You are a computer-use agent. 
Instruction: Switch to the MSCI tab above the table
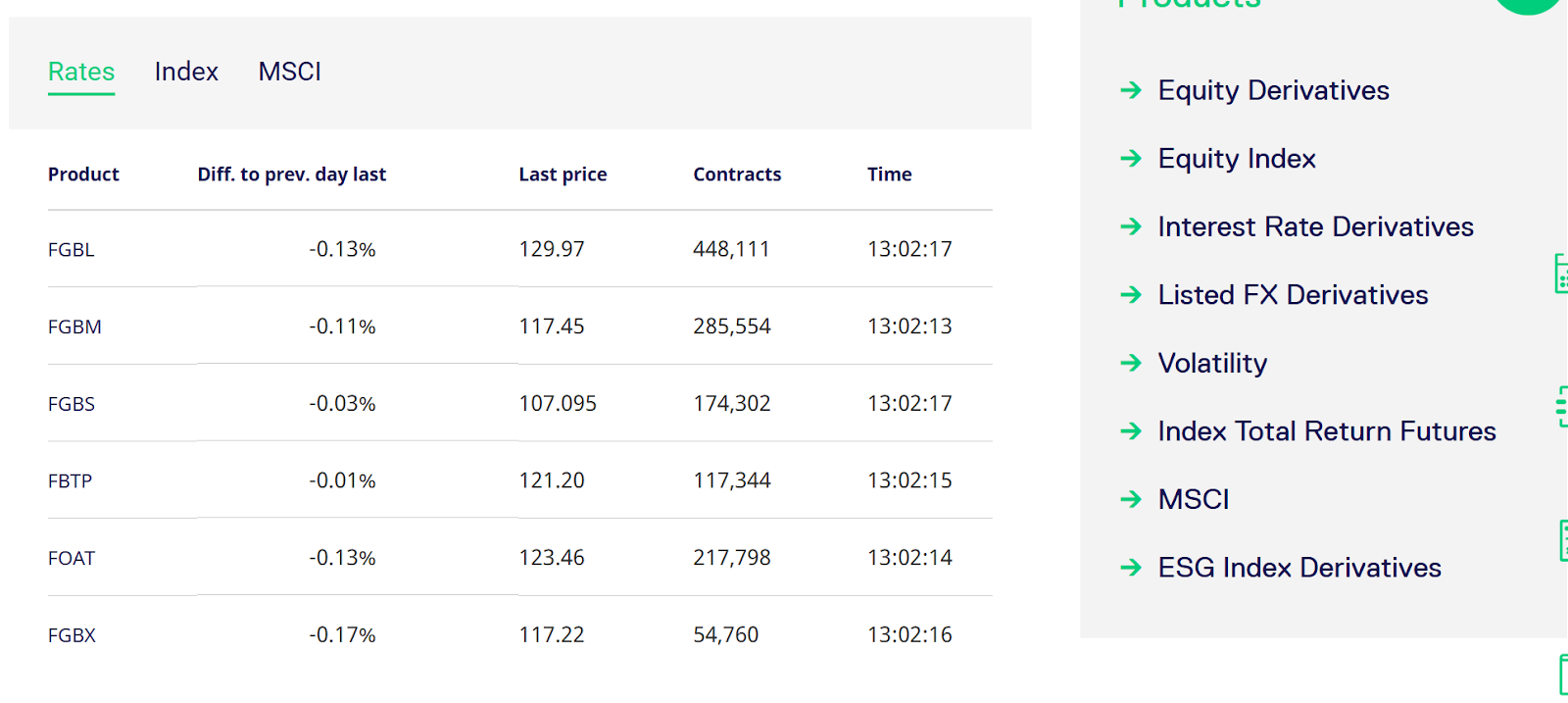pyautogui.click(x=289, y=72)
